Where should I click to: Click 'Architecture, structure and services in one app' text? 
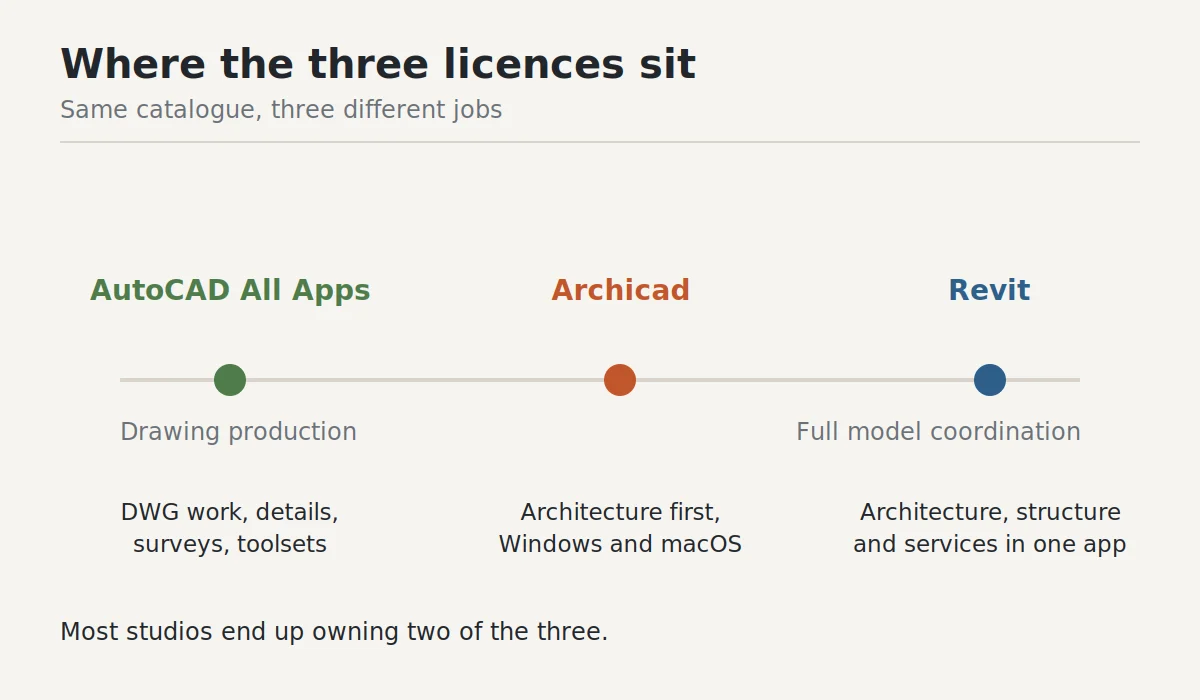pos(990,528)
